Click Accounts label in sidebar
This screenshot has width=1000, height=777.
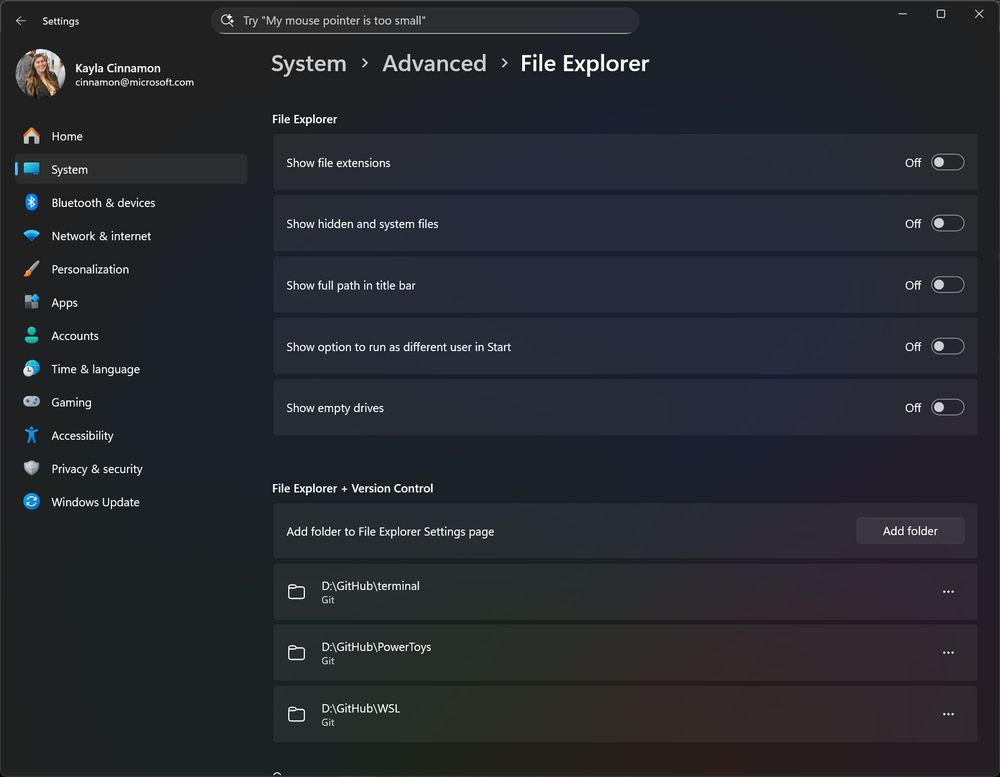[75, 336]
